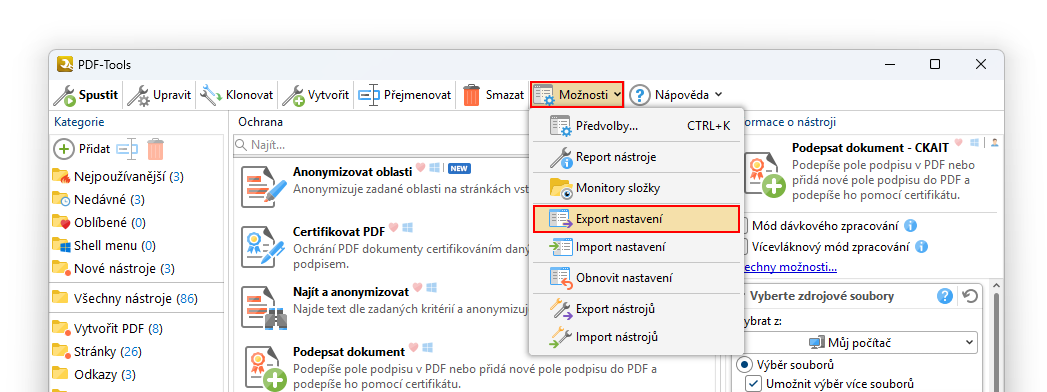
Task: Select the Výběr souborů radio button
Action: (744, 365)
